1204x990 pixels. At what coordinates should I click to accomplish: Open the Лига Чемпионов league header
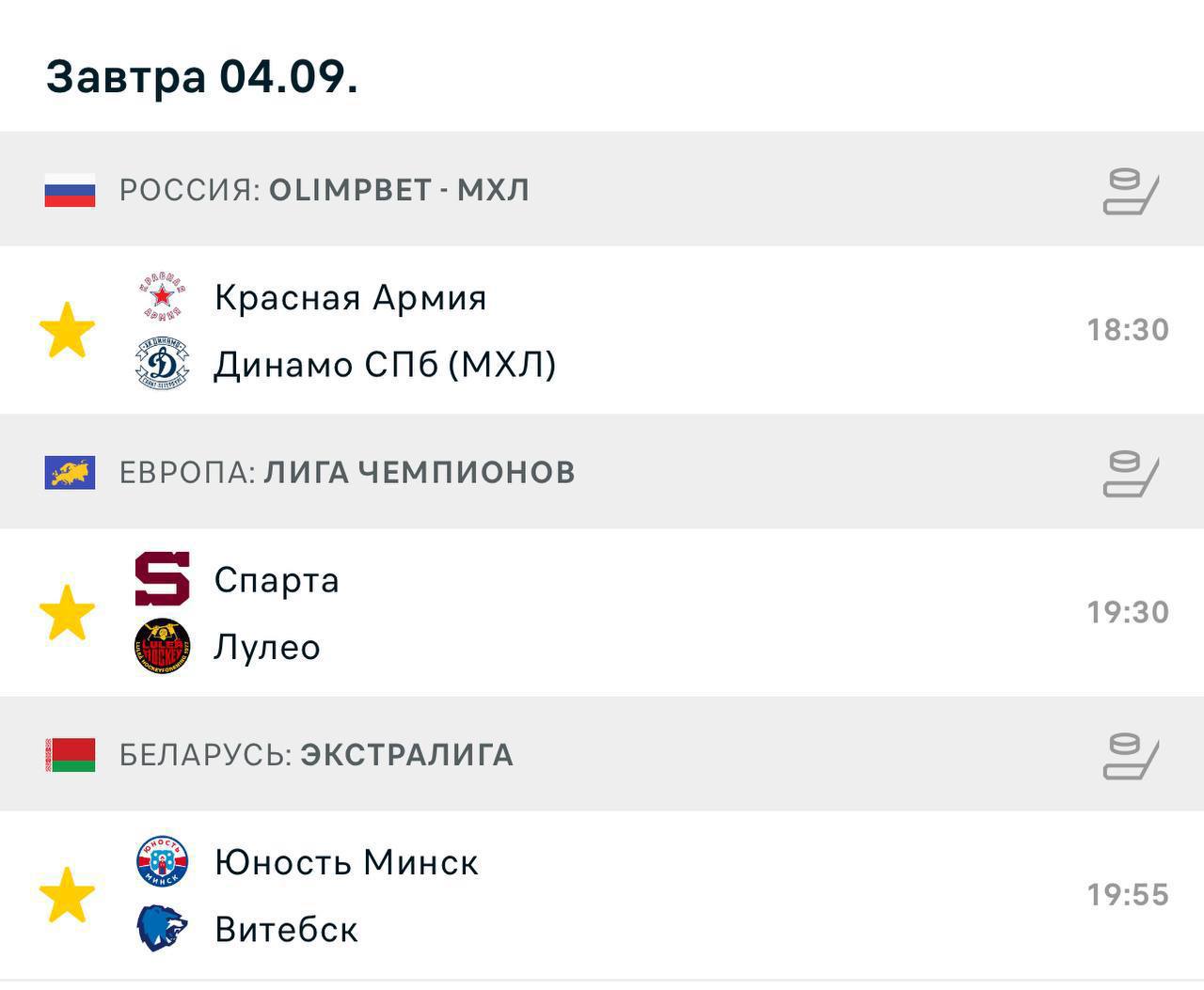pos(602,471)
